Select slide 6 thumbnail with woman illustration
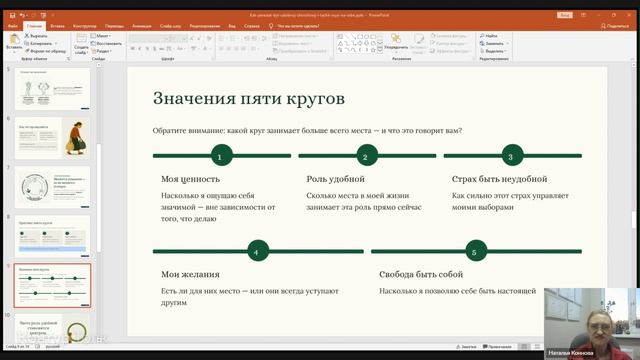This screenshot has width=640, height=360. tap(52, 138)
